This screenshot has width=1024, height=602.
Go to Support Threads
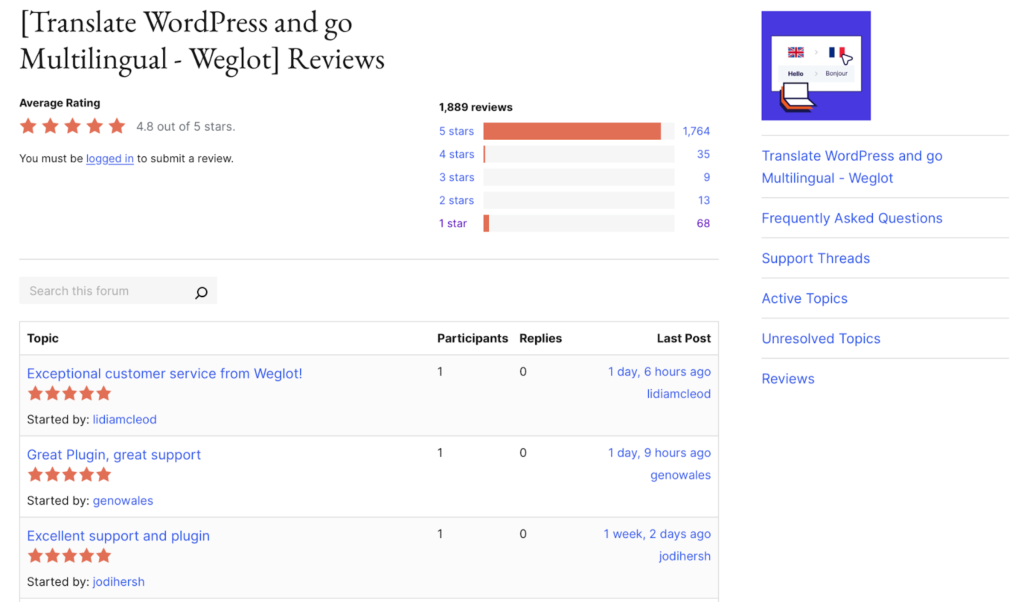coord(816,258)
